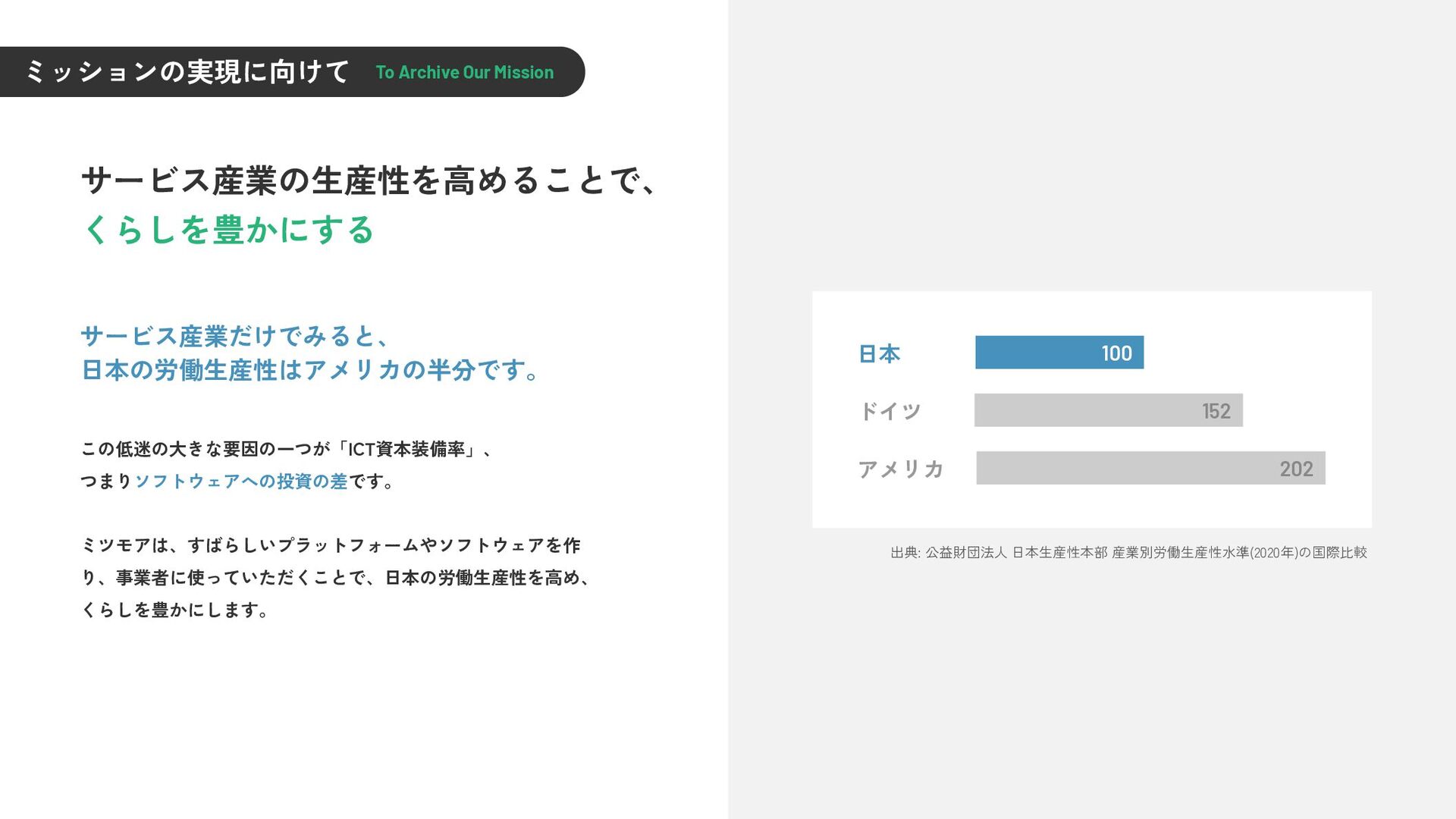Click the paragraph starting ミツモアは

(x=331, y=545)
